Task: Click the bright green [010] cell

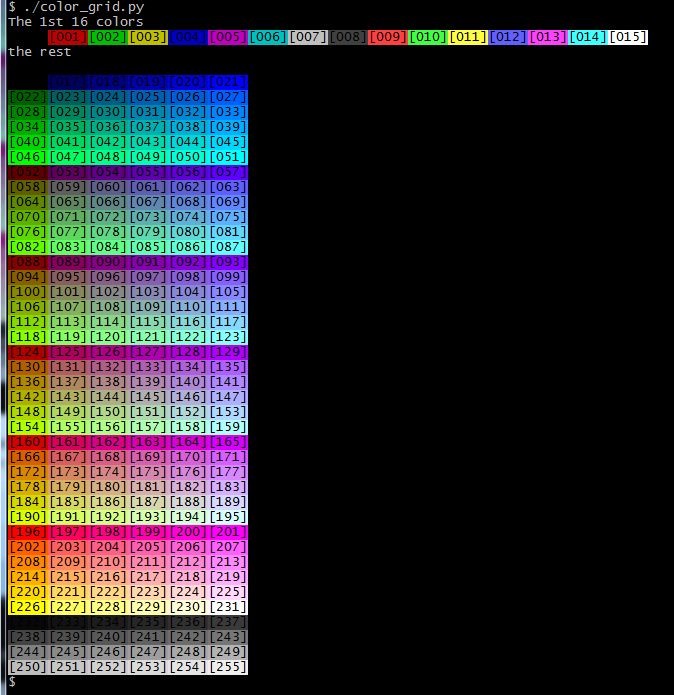Action: [x=428, y=37]
